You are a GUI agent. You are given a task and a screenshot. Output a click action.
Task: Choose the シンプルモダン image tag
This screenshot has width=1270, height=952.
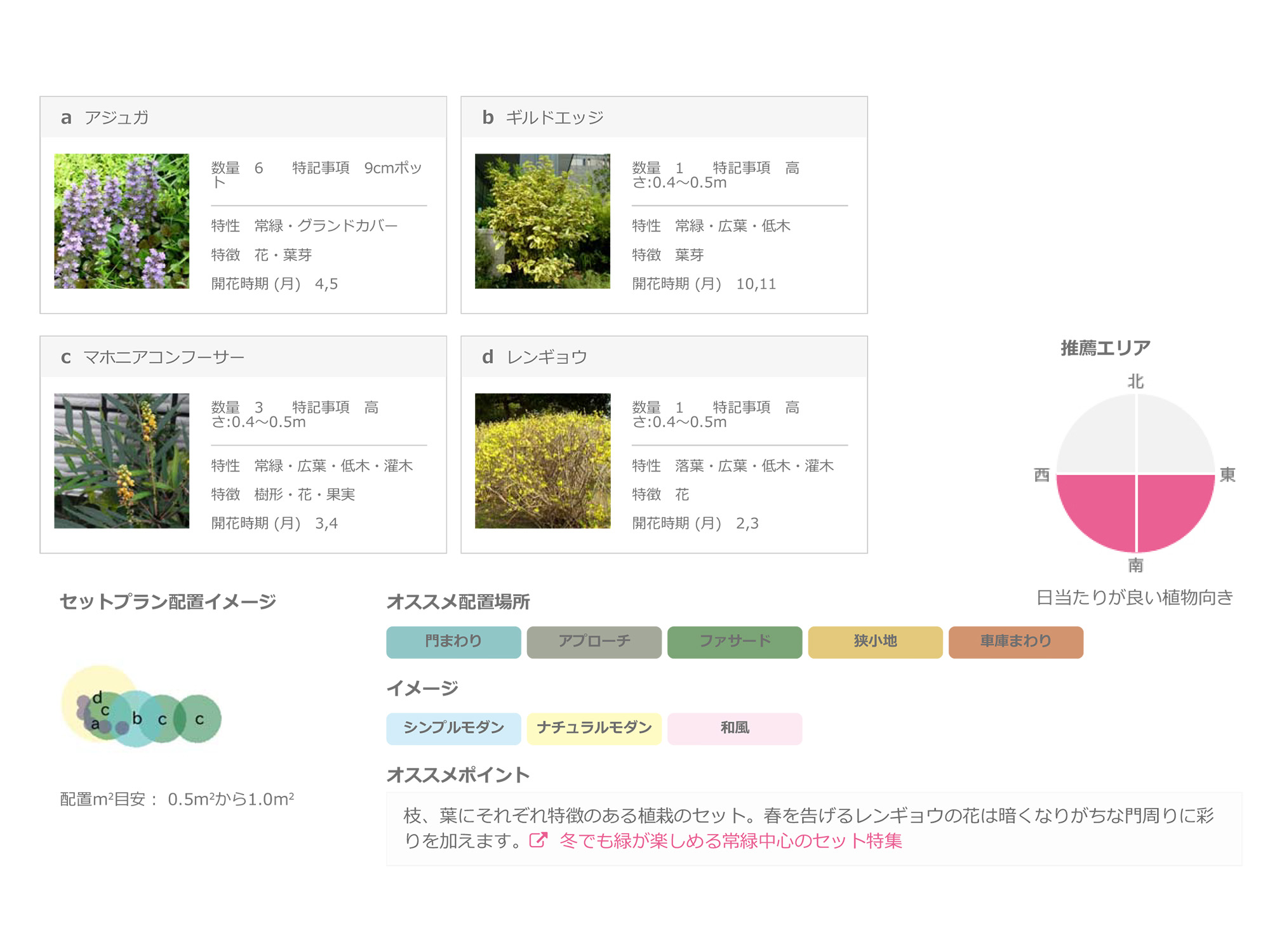click(x=453, y=728)
